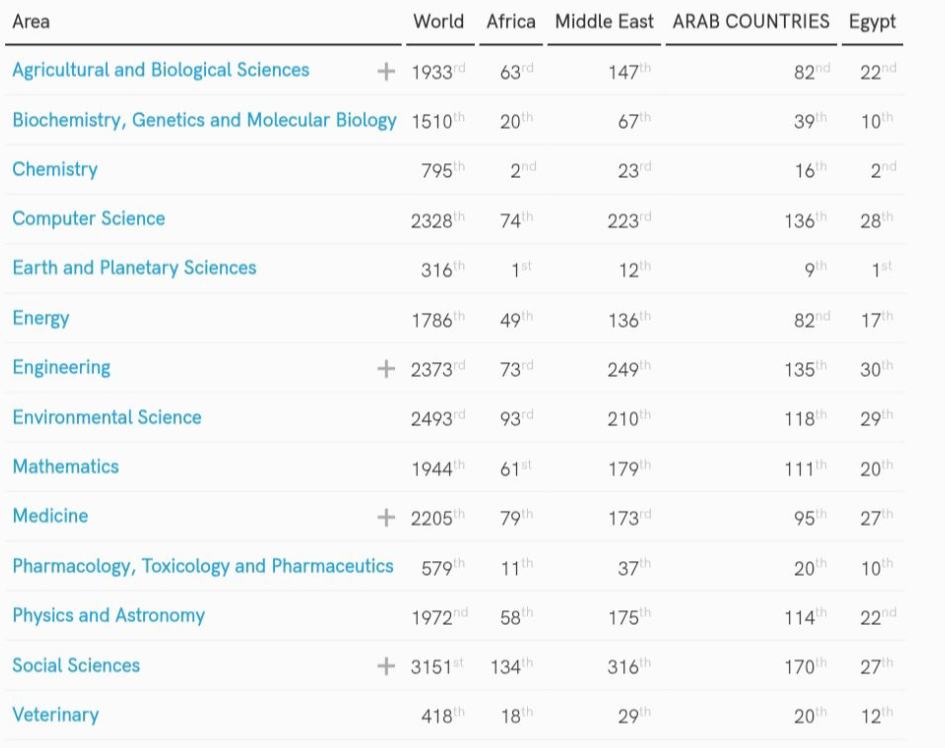Click the Chemistry area link

55,169
